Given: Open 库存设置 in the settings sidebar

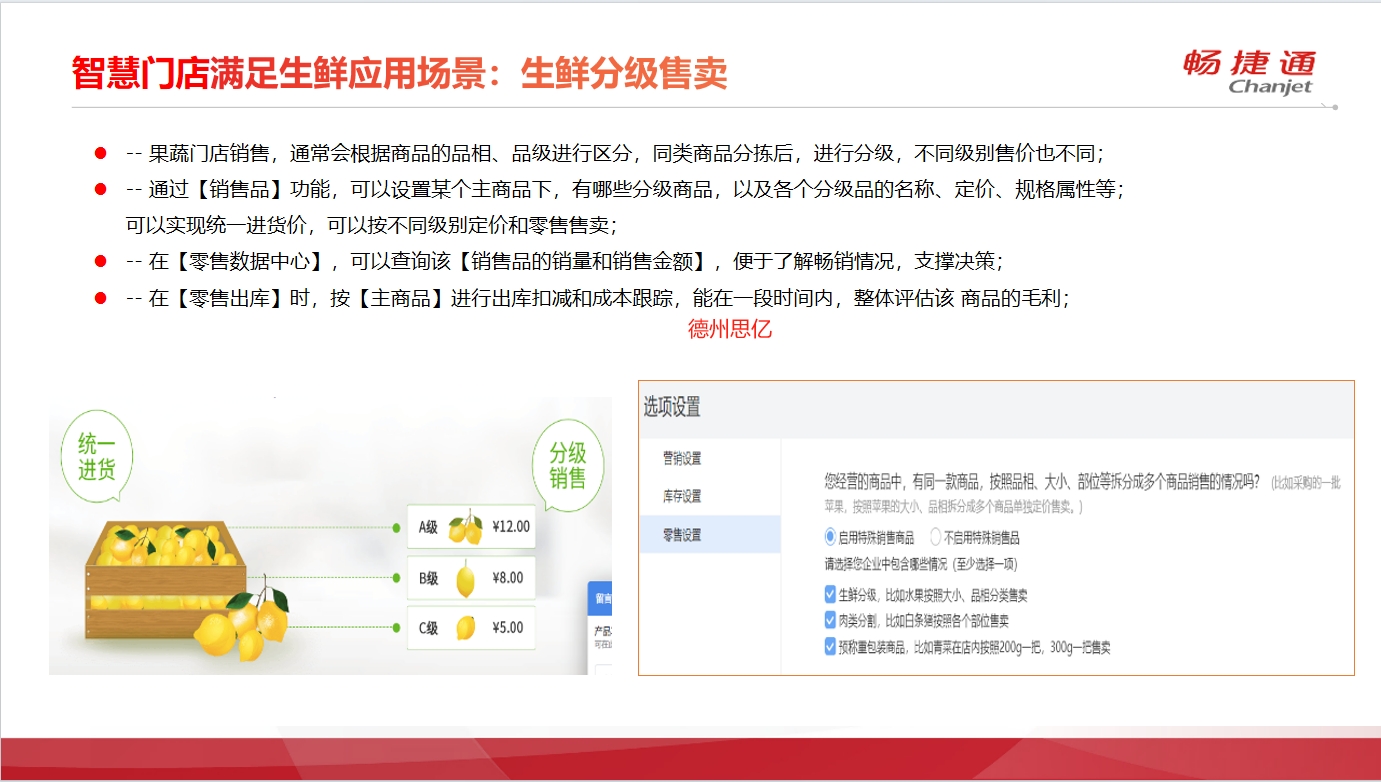Looking at the screenshot, I should tap(710, 497).
